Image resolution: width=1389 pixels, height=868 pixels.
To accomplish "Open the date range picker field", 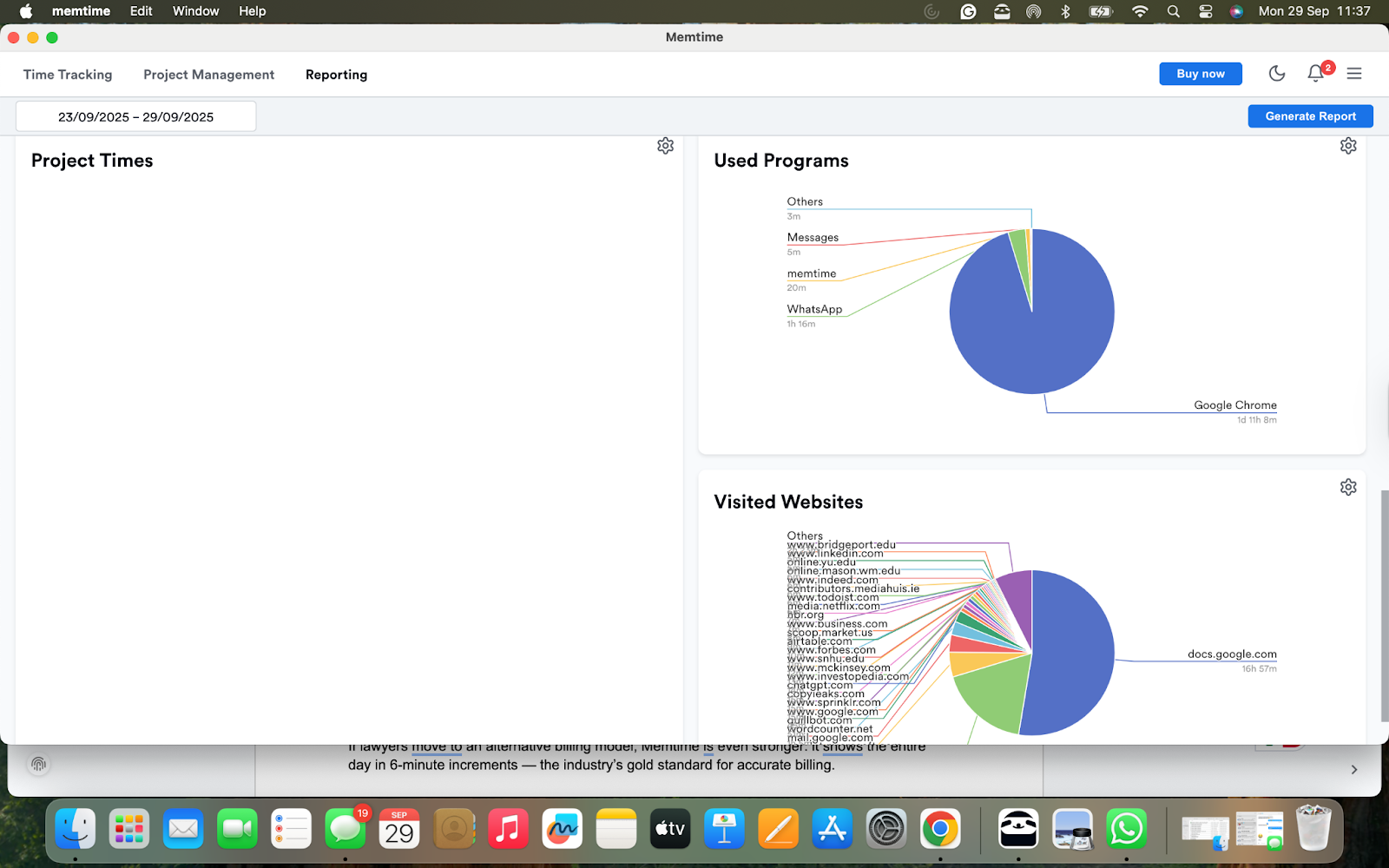I will click(136, 116).
